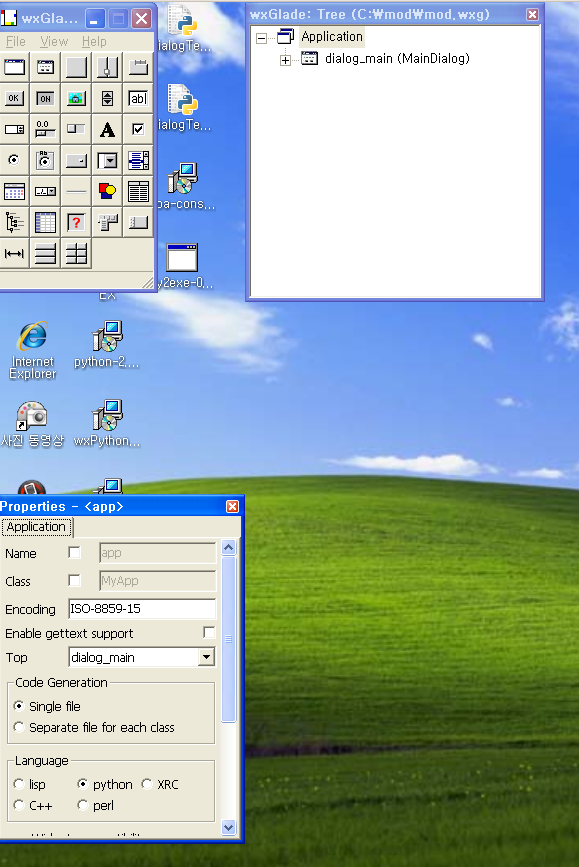The height and width of the screenshot is (867, 579).
Task: Select the Spin Control widget tool
Action: [x=14, y=129]
